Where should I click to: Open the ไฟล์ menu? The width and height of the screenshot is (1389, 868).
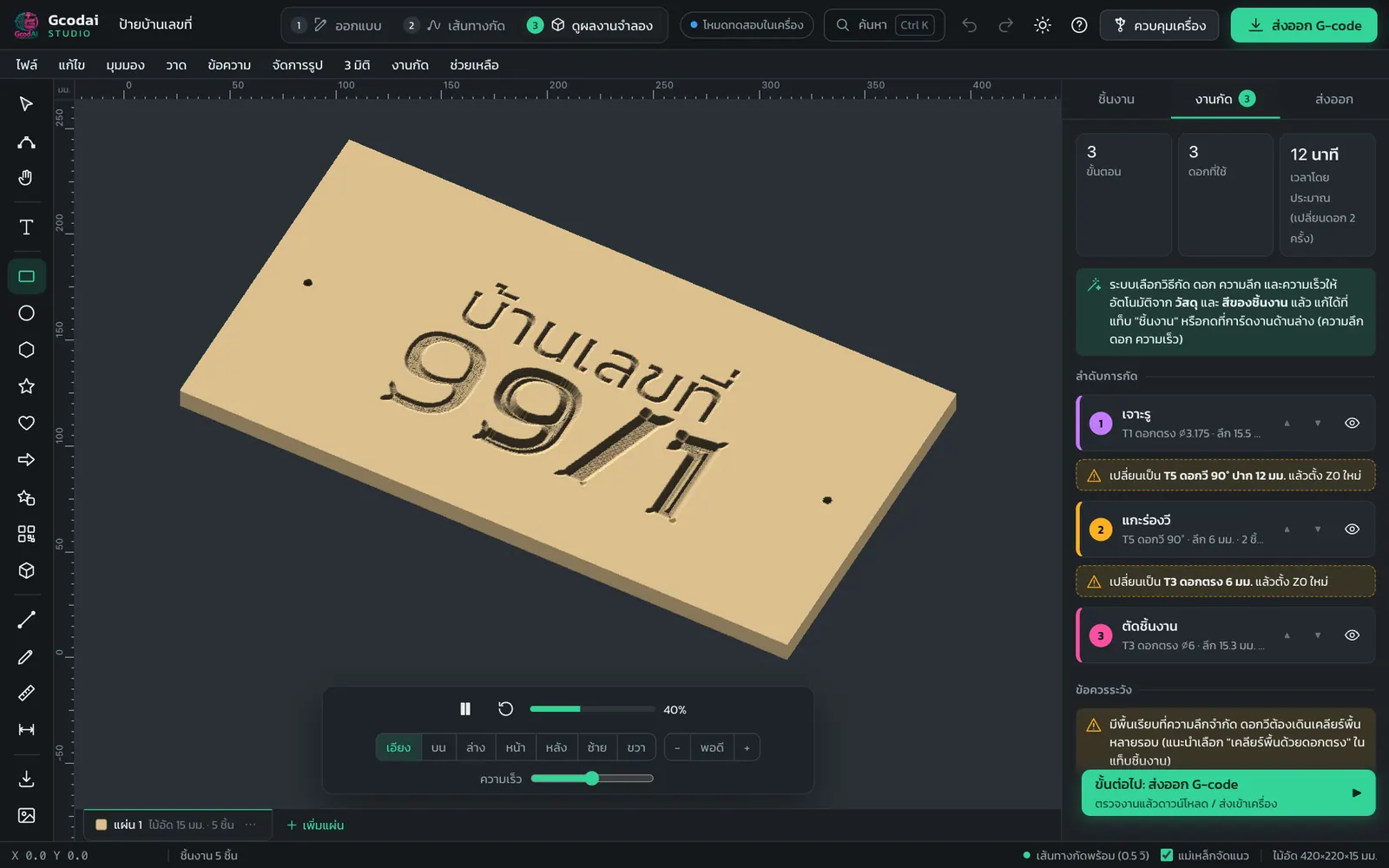point(26,65)
